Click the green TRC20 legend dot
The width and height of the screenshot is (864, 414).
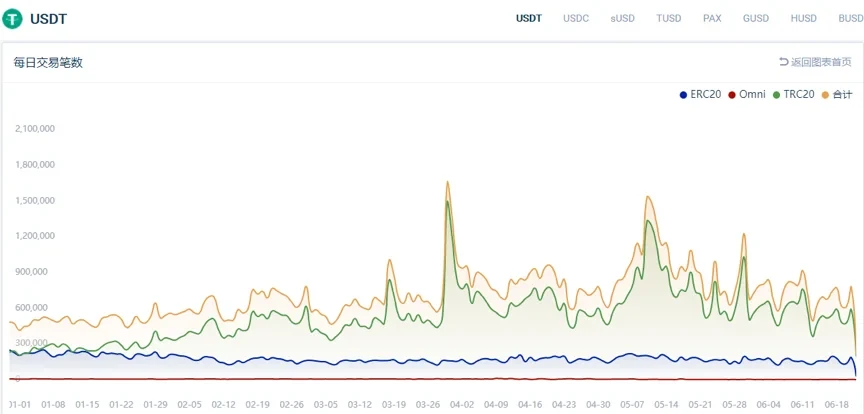click(777, 95)
